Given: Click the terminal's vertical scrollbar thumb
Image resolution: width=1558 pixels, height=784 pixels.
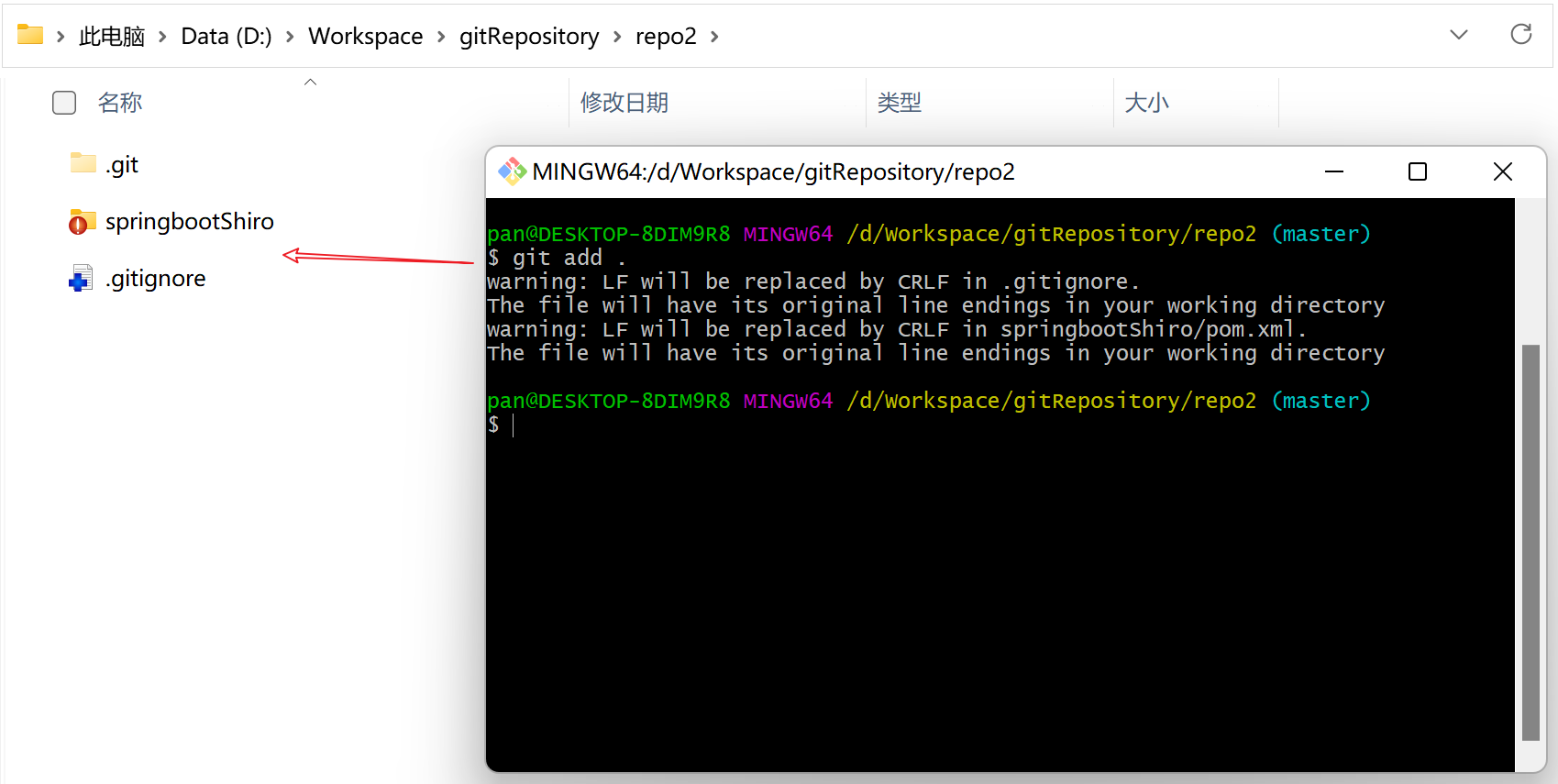Looking at the screenshot, I should pyautogui.click(x=1530, y=541).
